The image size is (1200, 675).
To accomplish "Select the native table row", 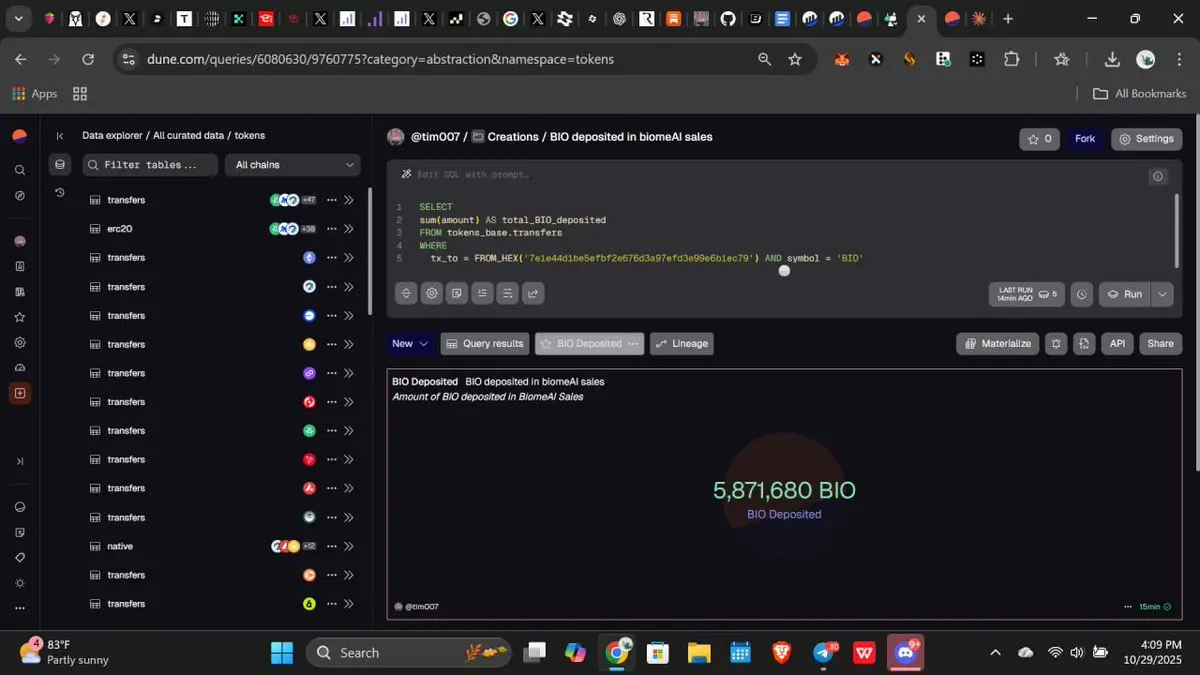I will click(220, 546).
